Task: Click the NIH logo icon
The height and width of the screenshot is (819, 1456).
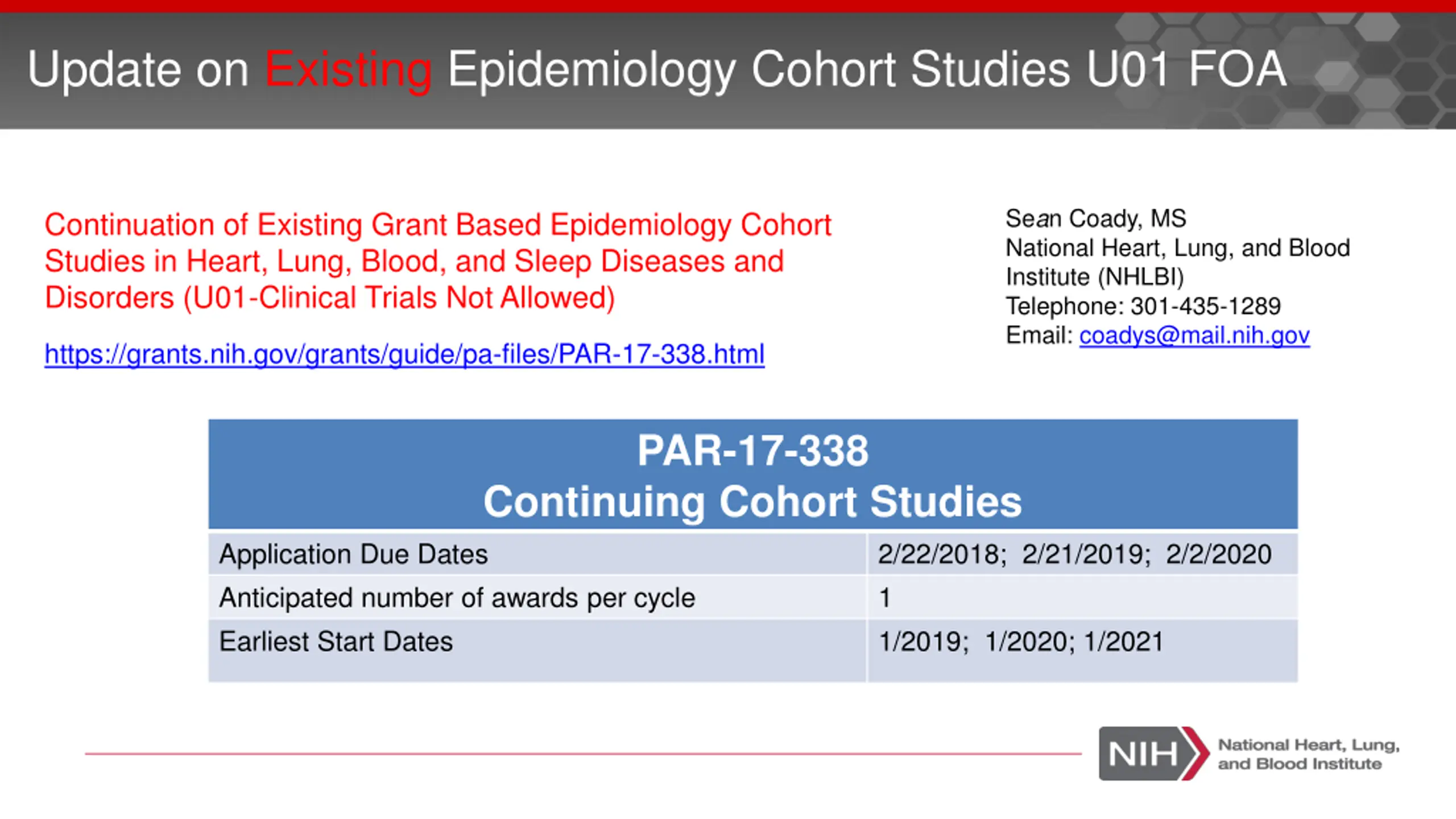Action: click(x=1153, y=753)
